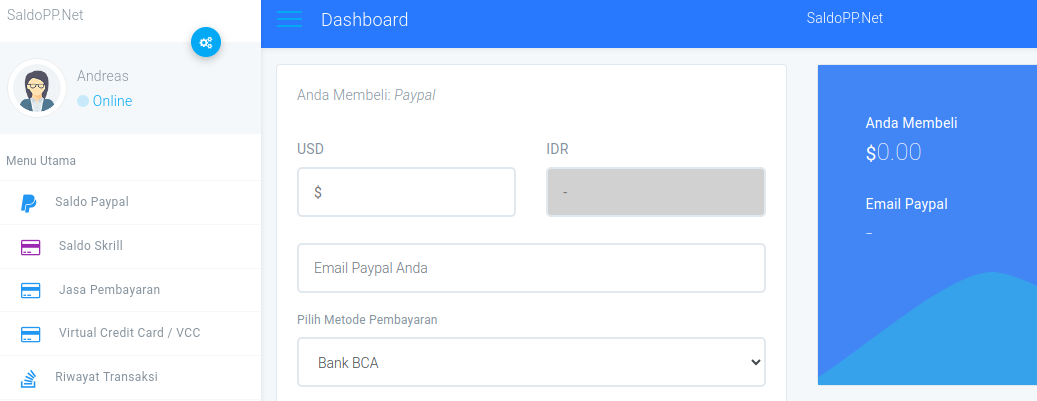
Task: Open the hamburger menu icon
Action: (x=289, y=19)
